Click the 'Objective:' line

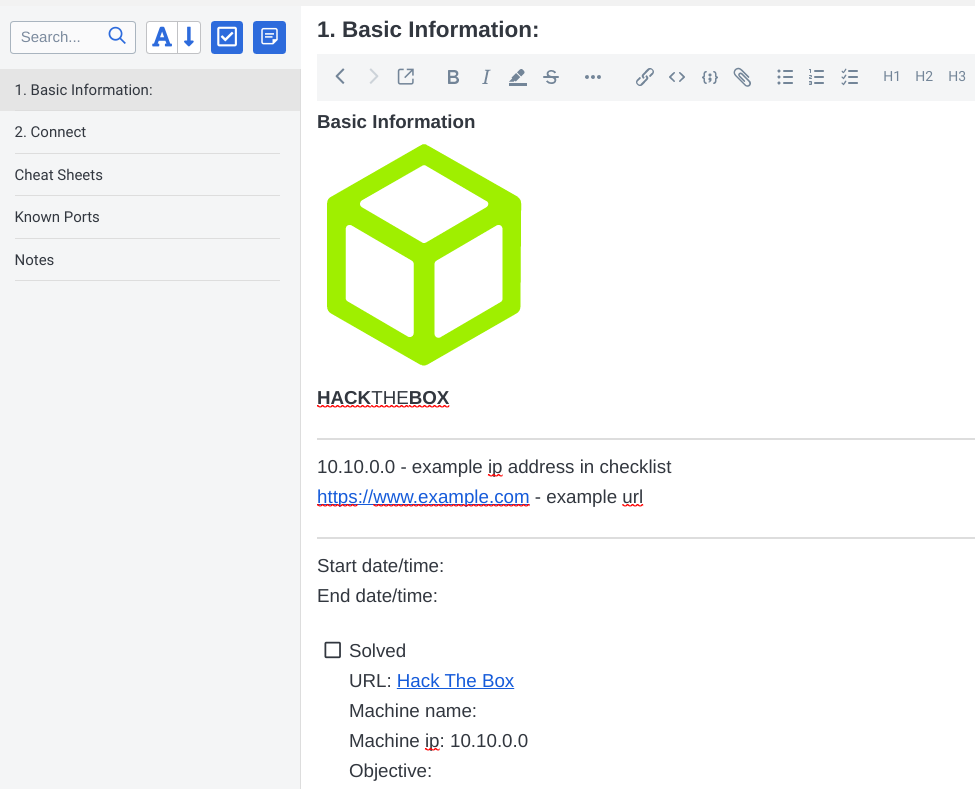click(390, 771)
